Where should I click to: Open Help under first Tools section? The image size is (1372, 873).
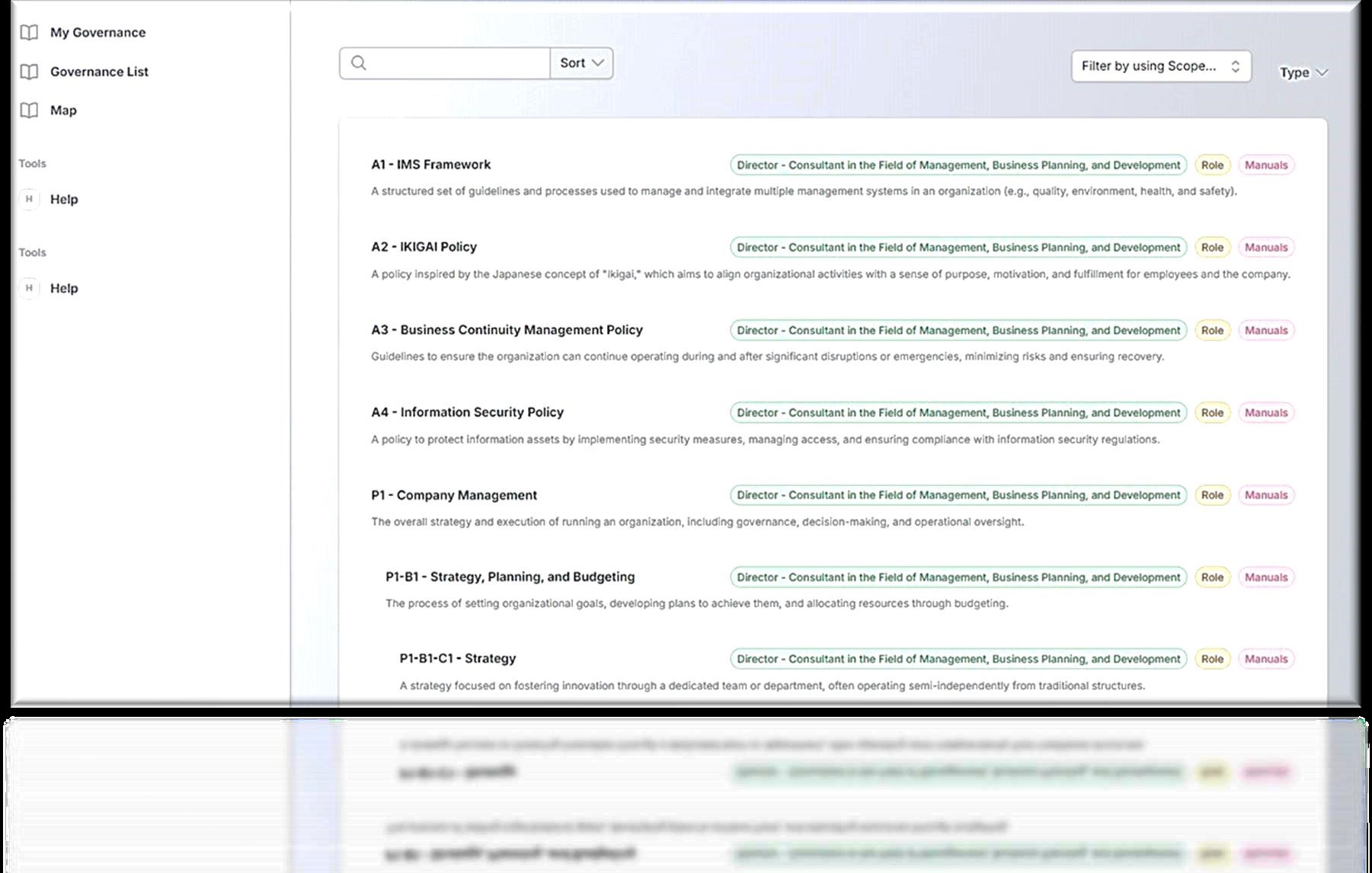pyautogui.click(x=64, y=200)
